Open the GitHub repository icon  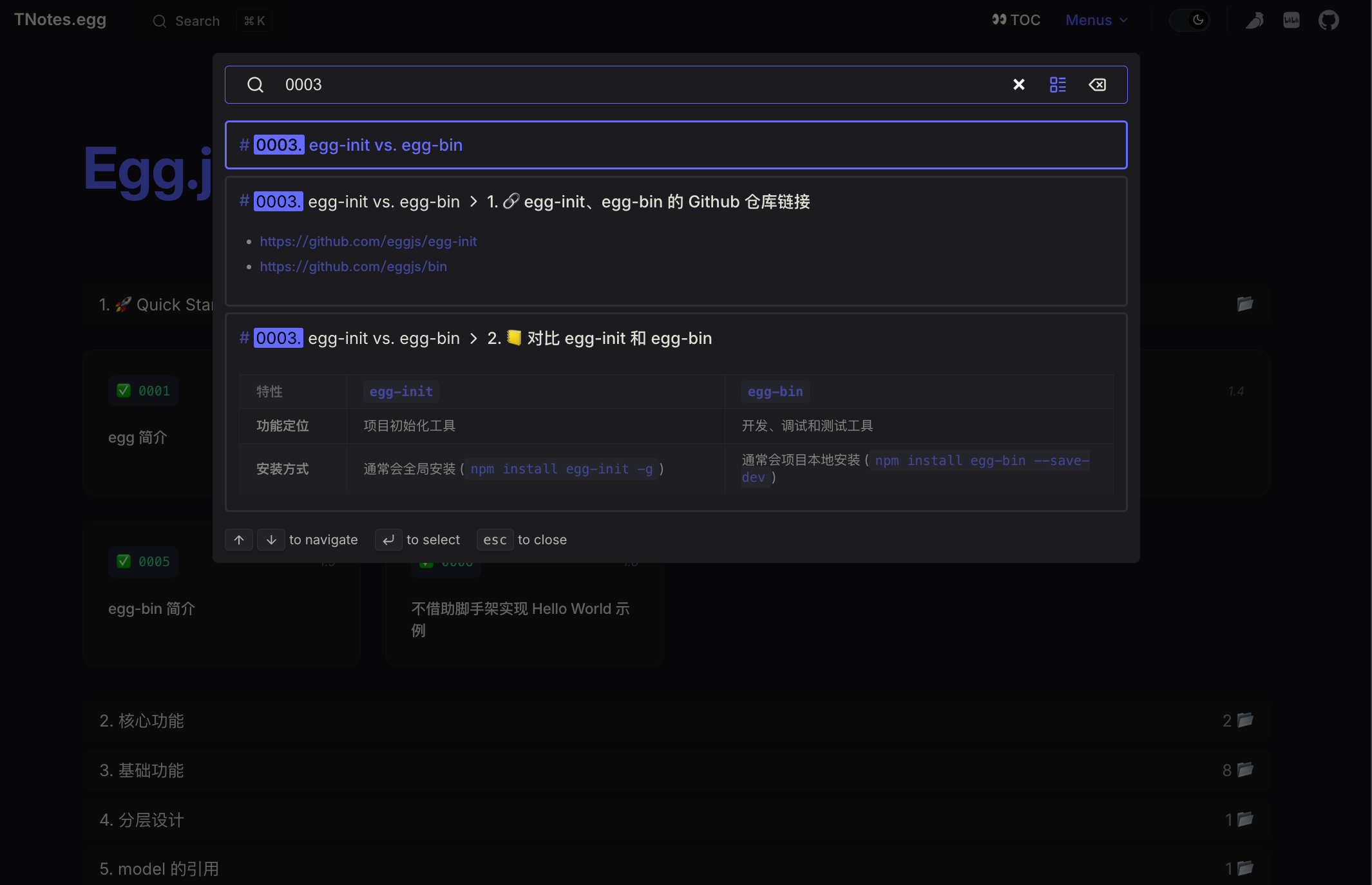tap(1328, 21)
